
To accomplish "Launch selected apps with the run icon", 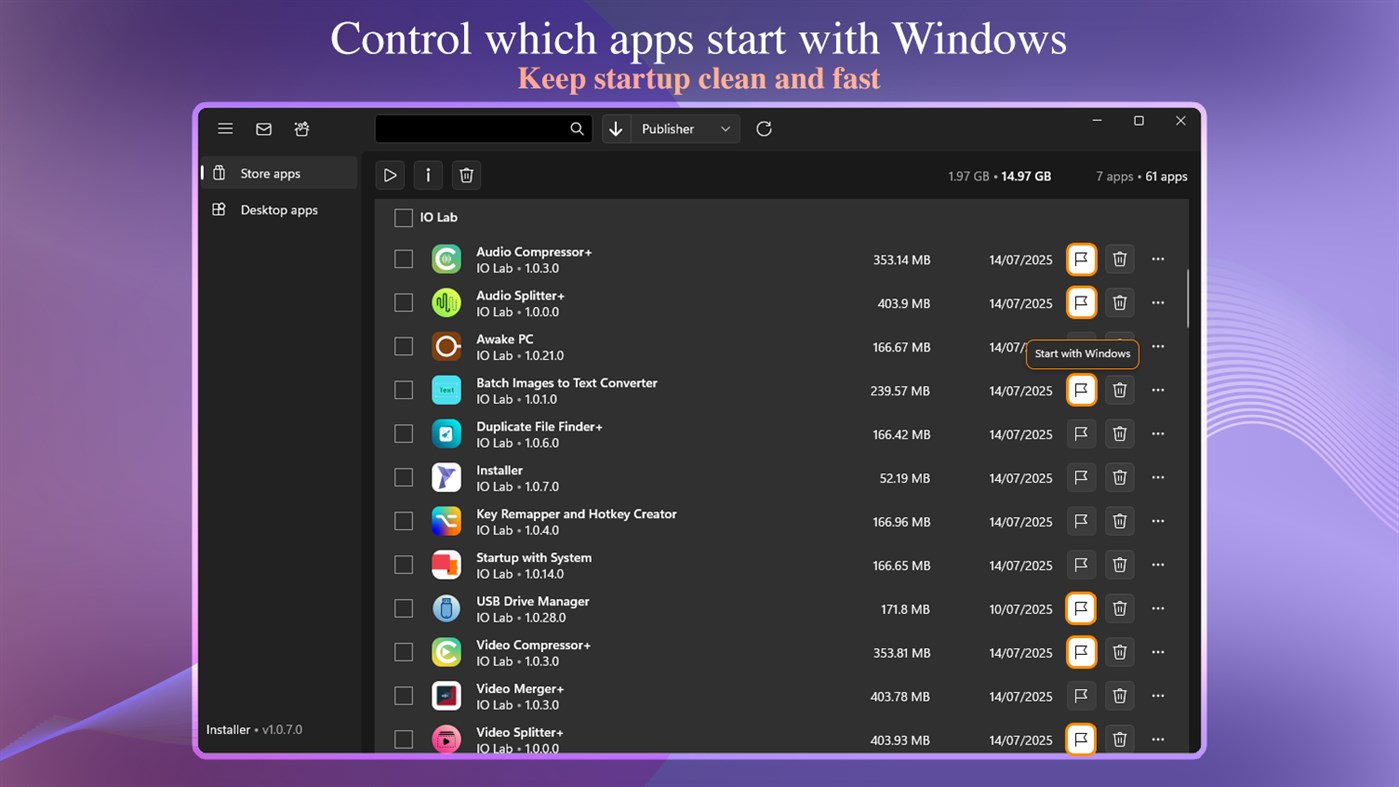I will [390, 175].
